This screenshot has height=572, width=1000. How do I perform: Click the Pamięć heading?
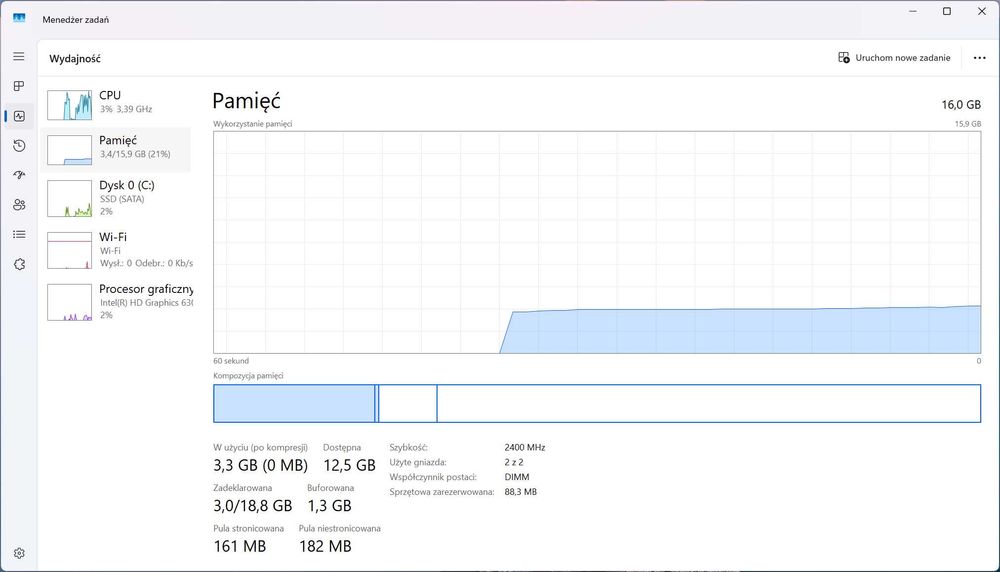(x=246, y=101)
